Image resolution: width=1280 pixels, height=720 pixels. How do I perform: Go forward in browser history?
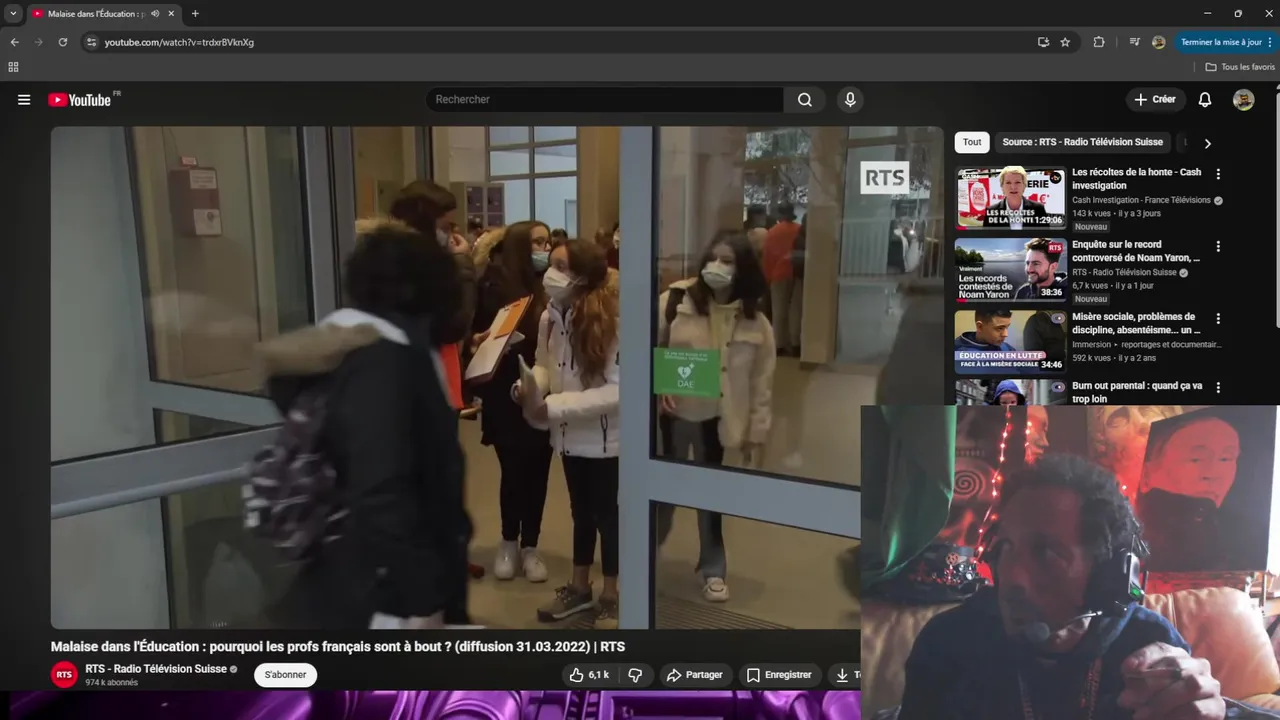coord(39,42)
